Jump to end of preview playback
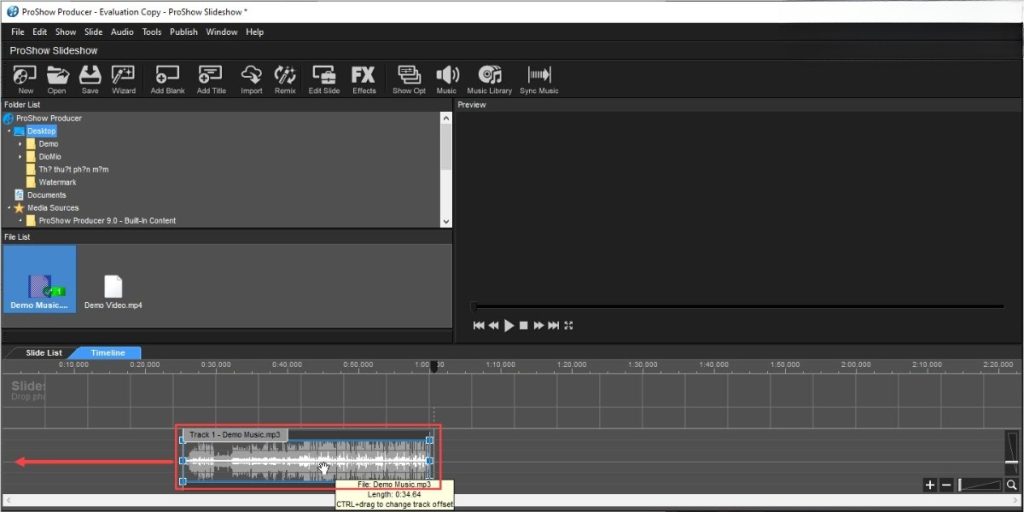 point(554,325)
